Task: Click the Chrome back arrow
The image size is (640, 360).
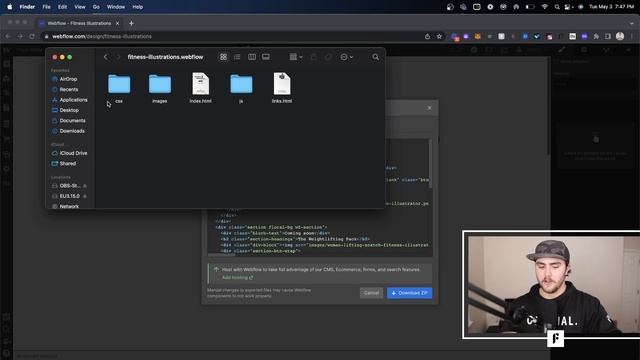Action: 8,36
